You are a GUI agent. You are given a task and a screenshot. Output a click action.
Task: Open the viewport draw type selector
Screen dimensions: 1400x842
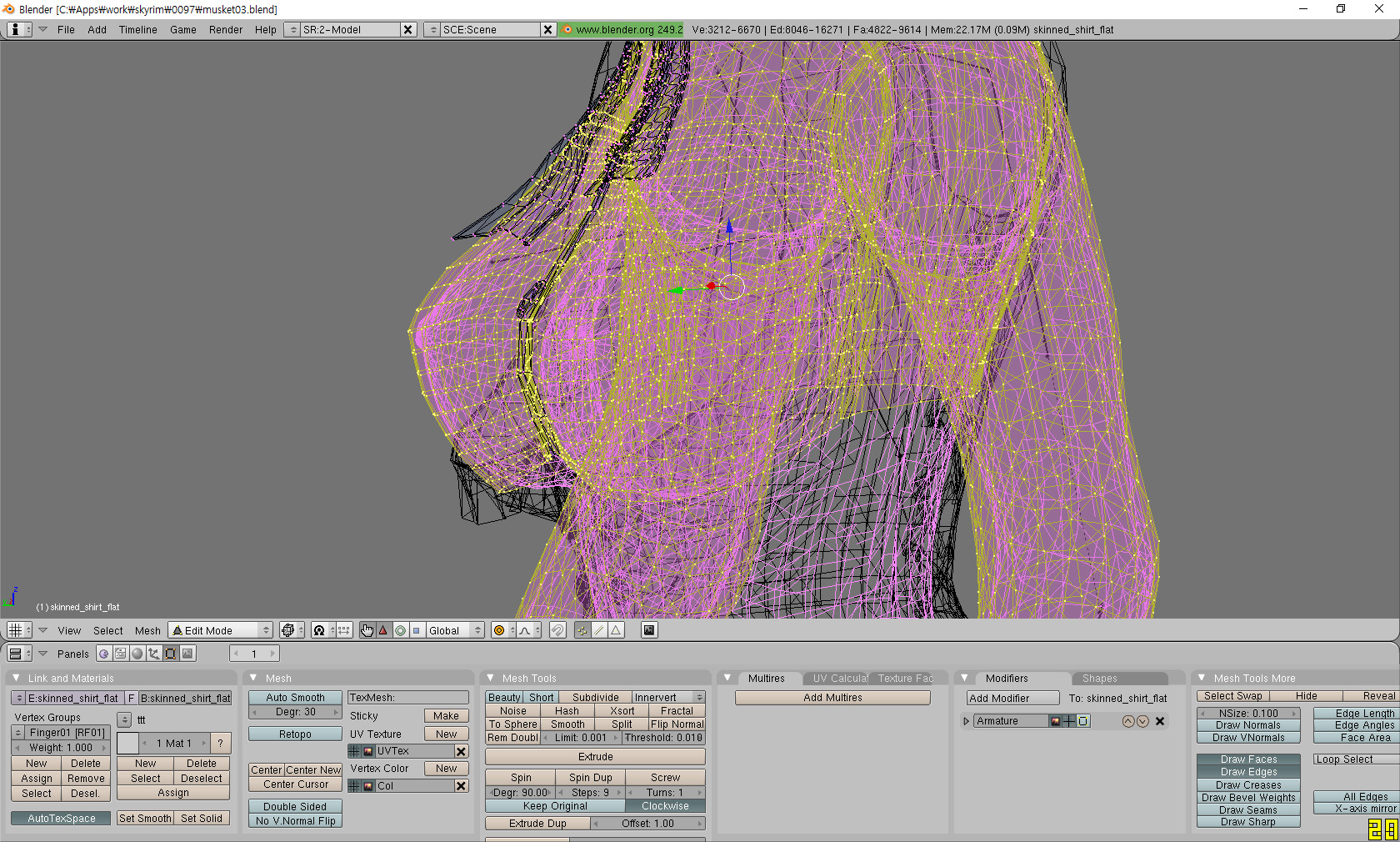point(291,630)
